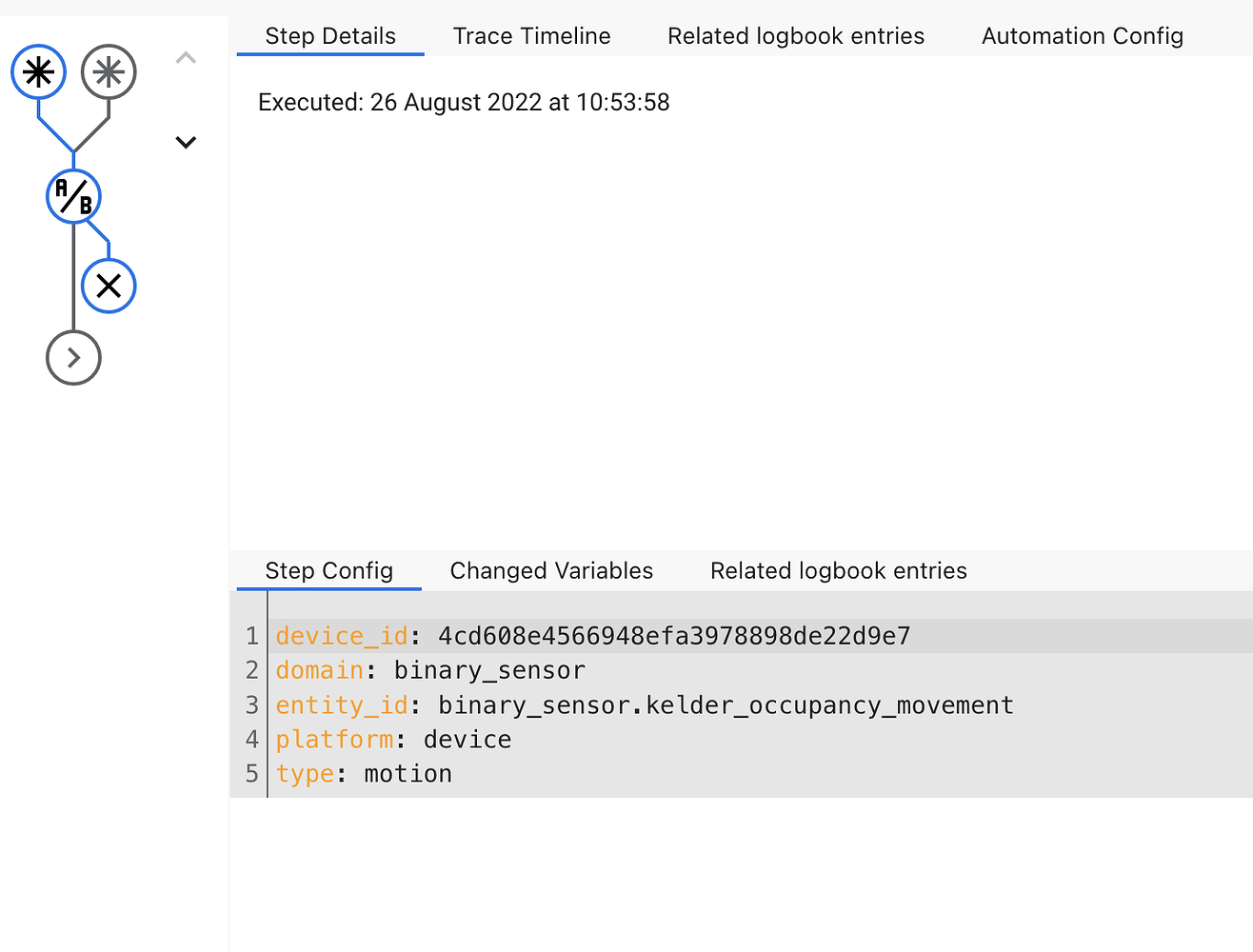
Task: Switch to the Trace Timeline tab
Action: [x=531, y=35]
